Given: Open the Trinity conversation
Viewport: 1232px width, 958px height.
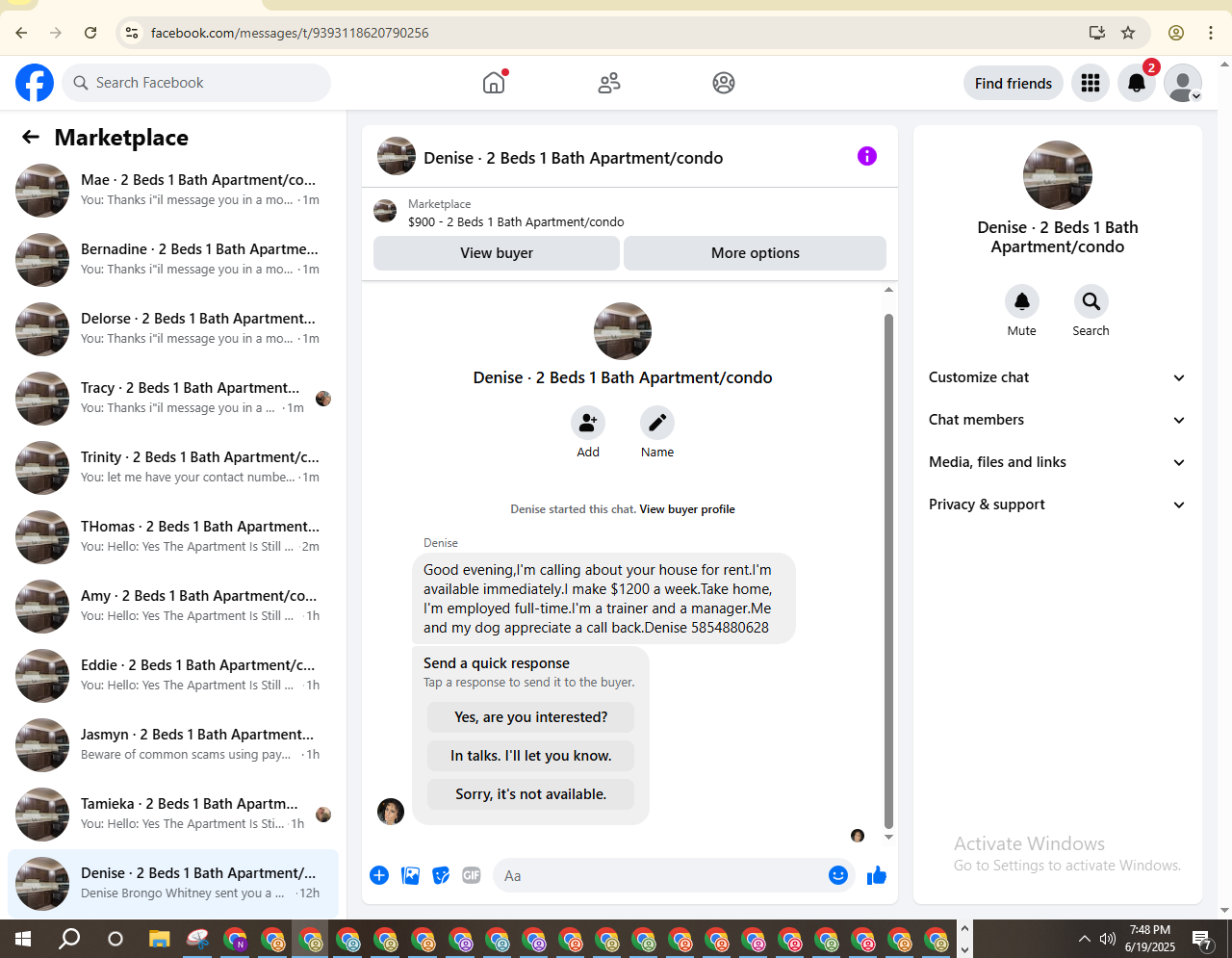Looking at the screenshot, I should [x=173, y=468].
